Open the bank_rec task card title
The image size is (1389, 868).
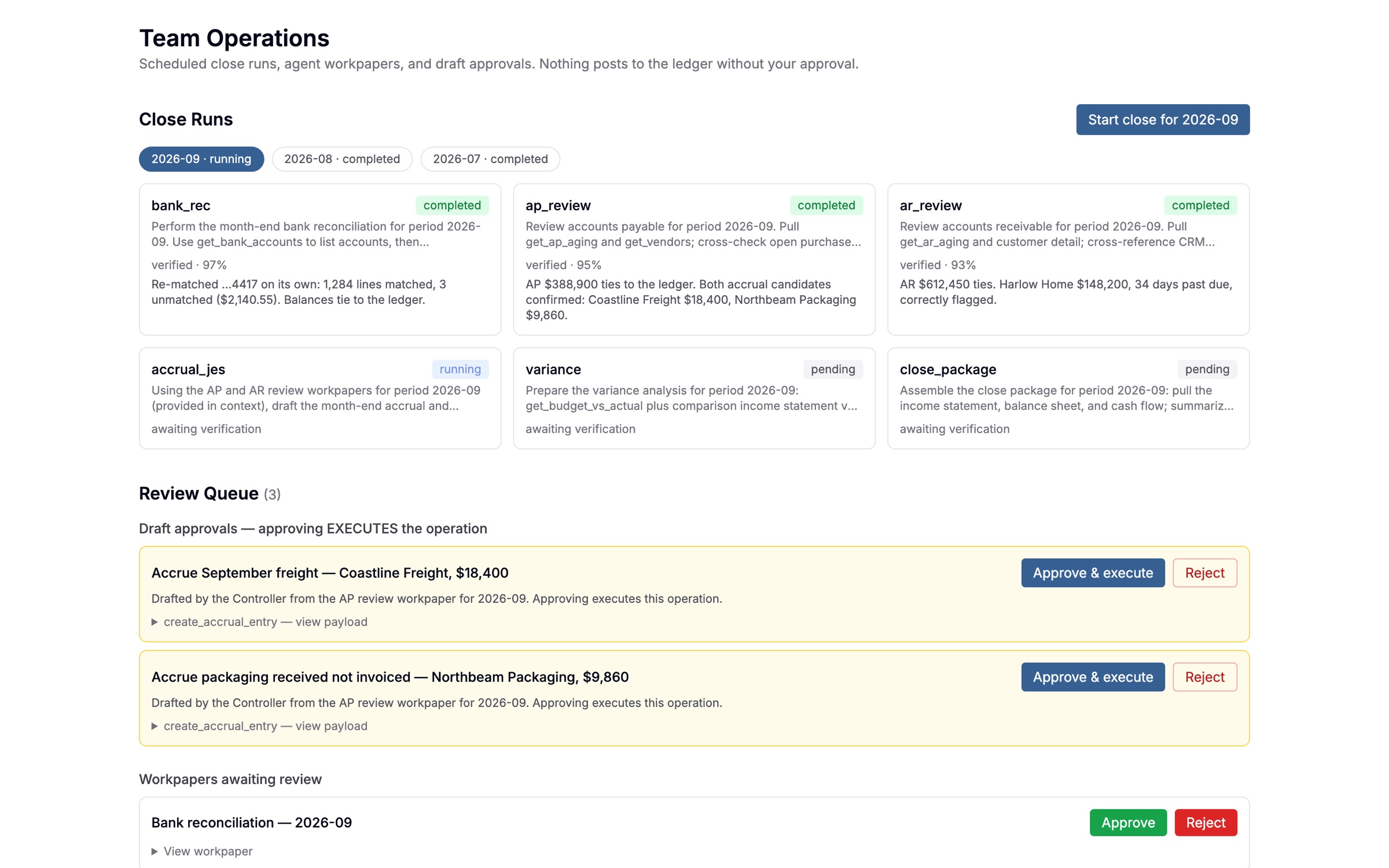(x=181, y=205)
